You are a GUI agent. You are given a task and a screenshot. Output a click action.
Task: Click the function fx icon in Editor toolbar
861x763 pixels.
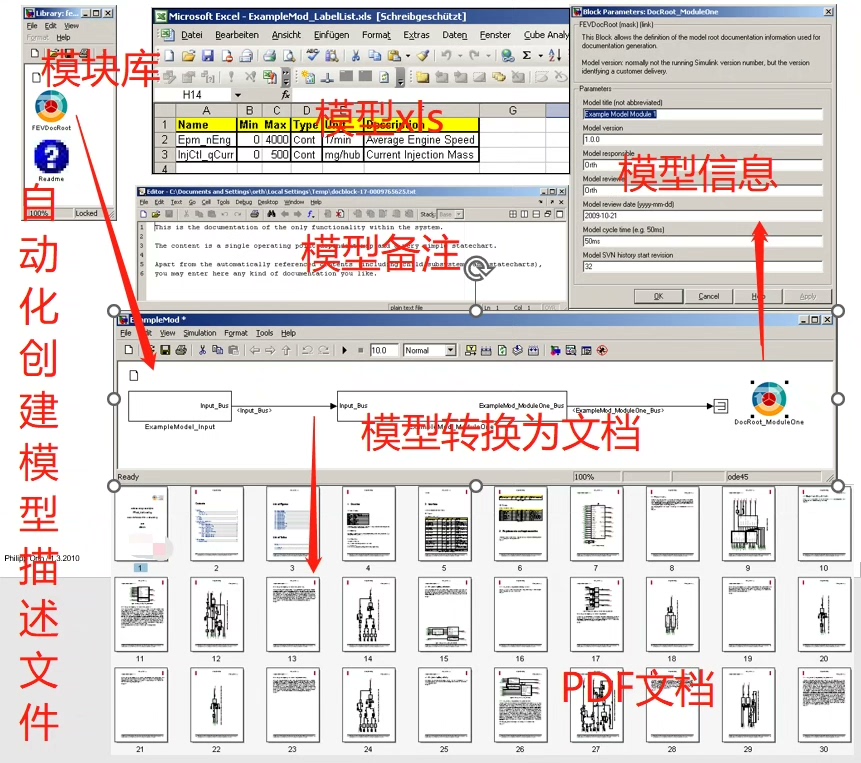pyautogui.click(x=311, y=214)
